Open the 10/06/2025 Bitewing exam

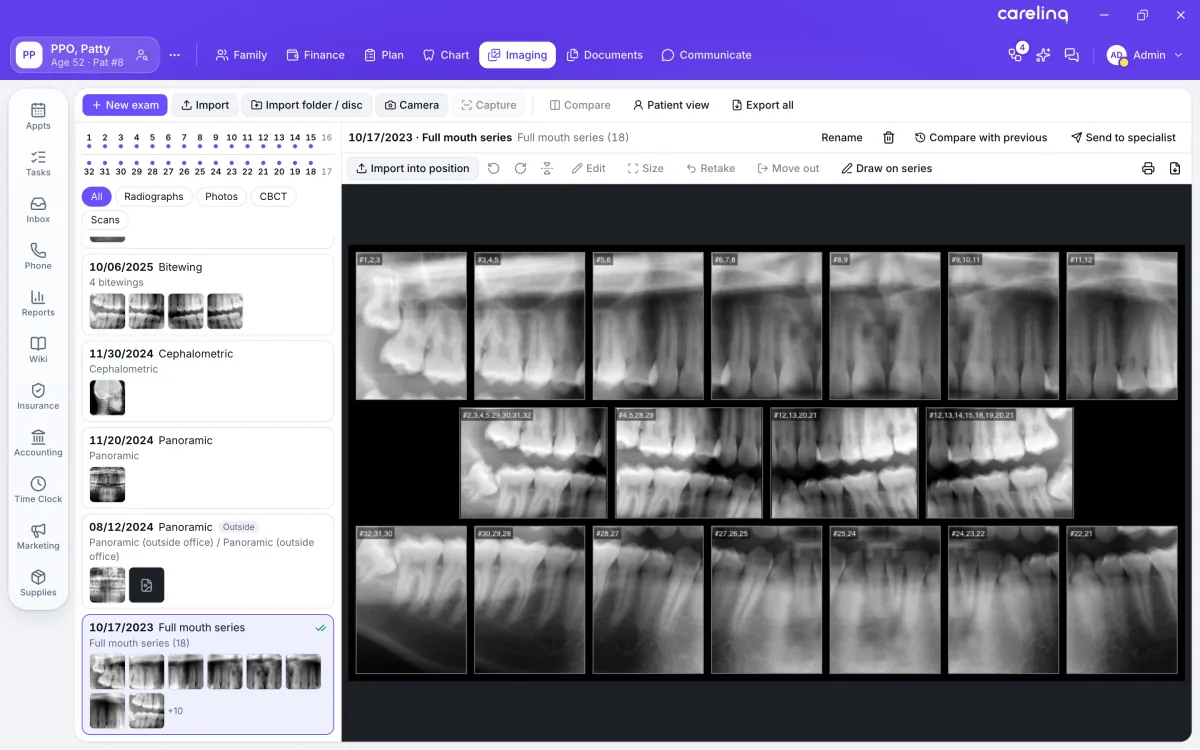(x=207, y=294)
